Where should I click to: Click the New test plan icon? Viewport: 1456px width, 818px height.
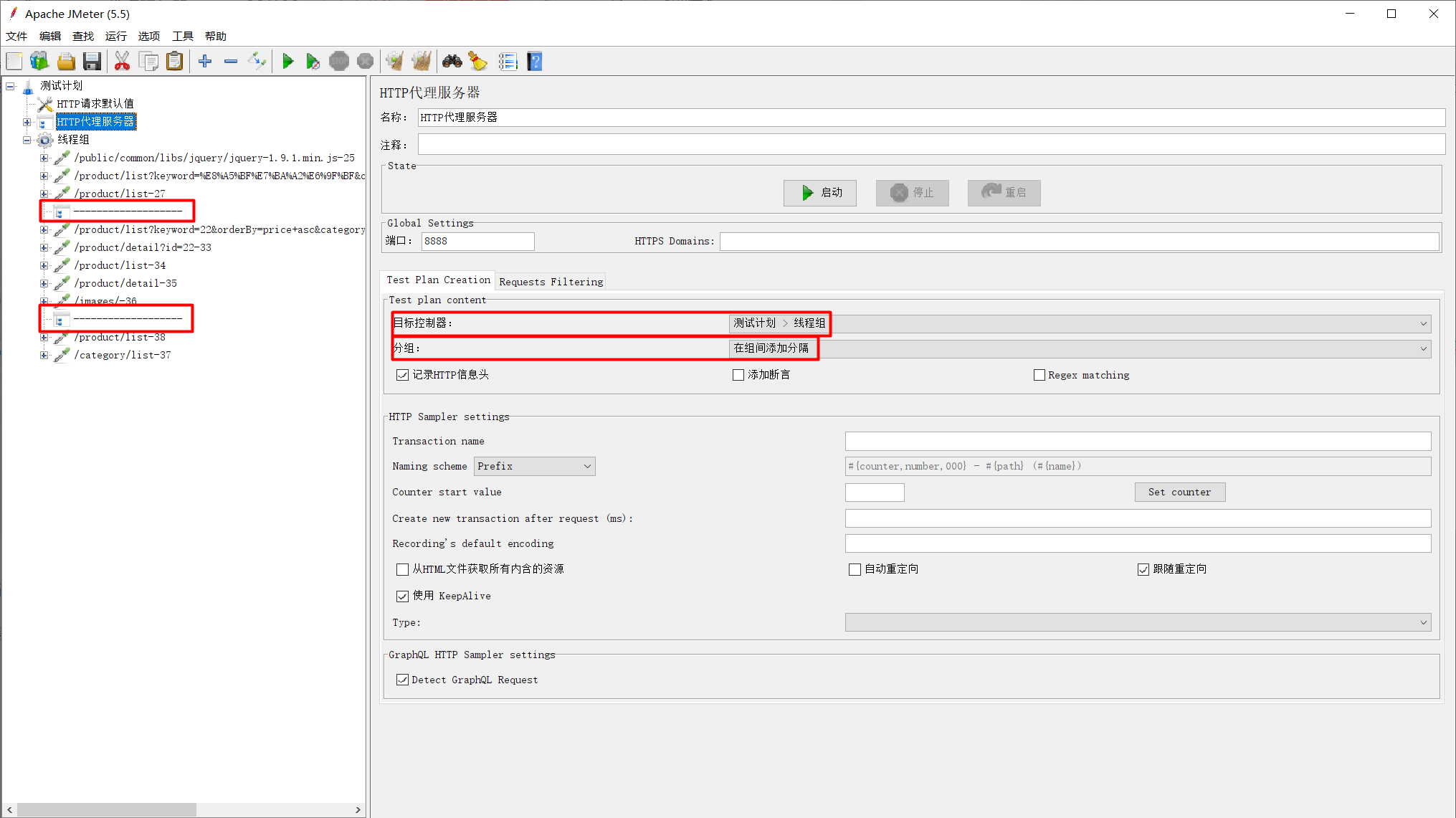click(x=14, y=62)
